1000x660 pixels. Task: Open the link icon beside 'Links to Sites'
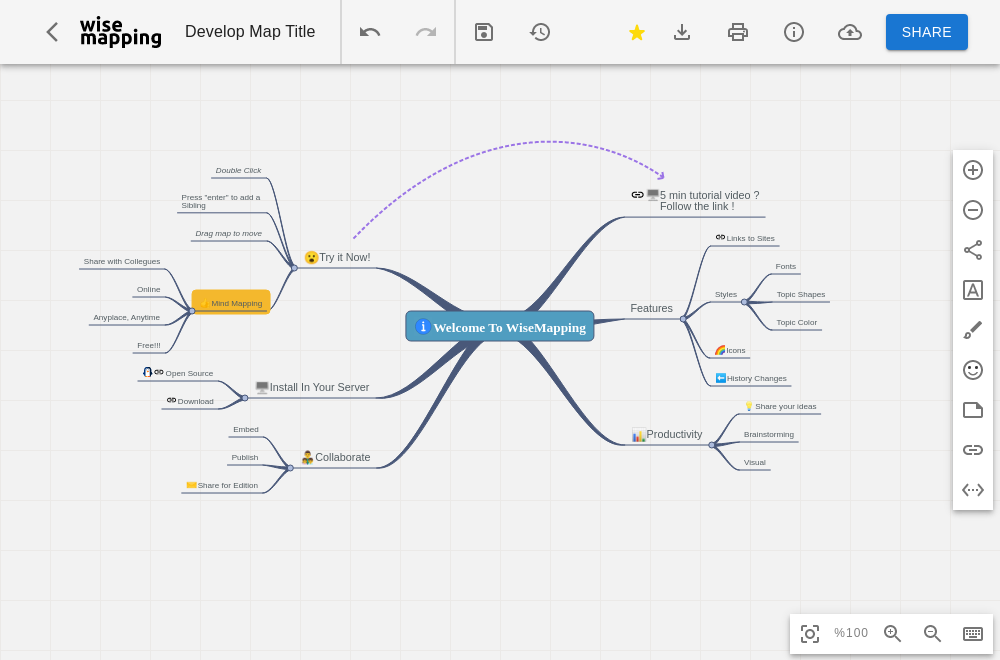point(720,237)
